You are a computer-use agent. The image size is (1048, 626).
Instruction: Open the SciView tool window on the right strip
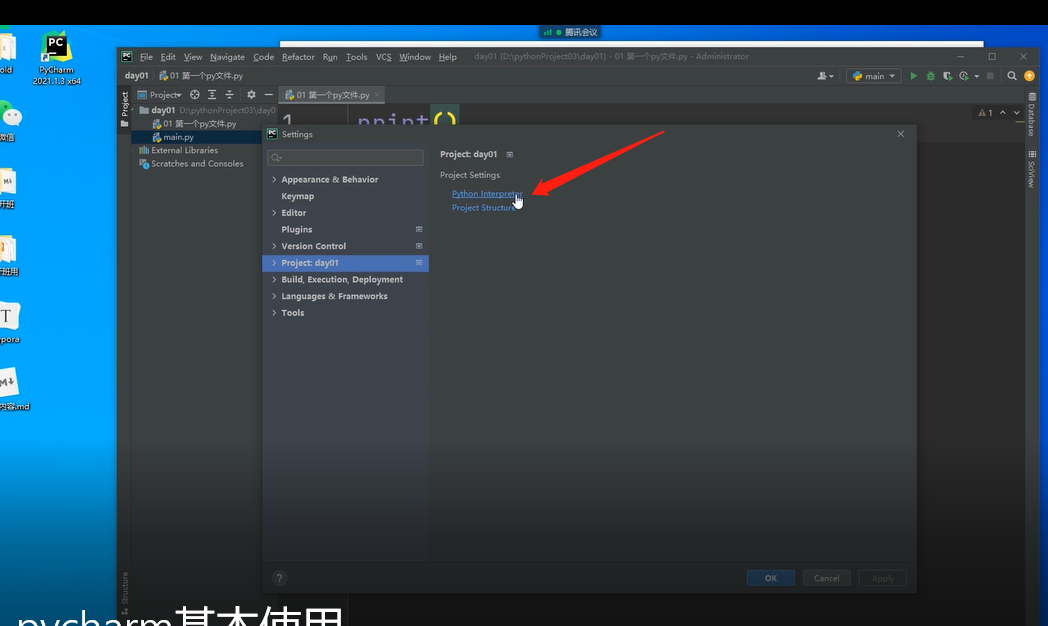pos(1032,170)
